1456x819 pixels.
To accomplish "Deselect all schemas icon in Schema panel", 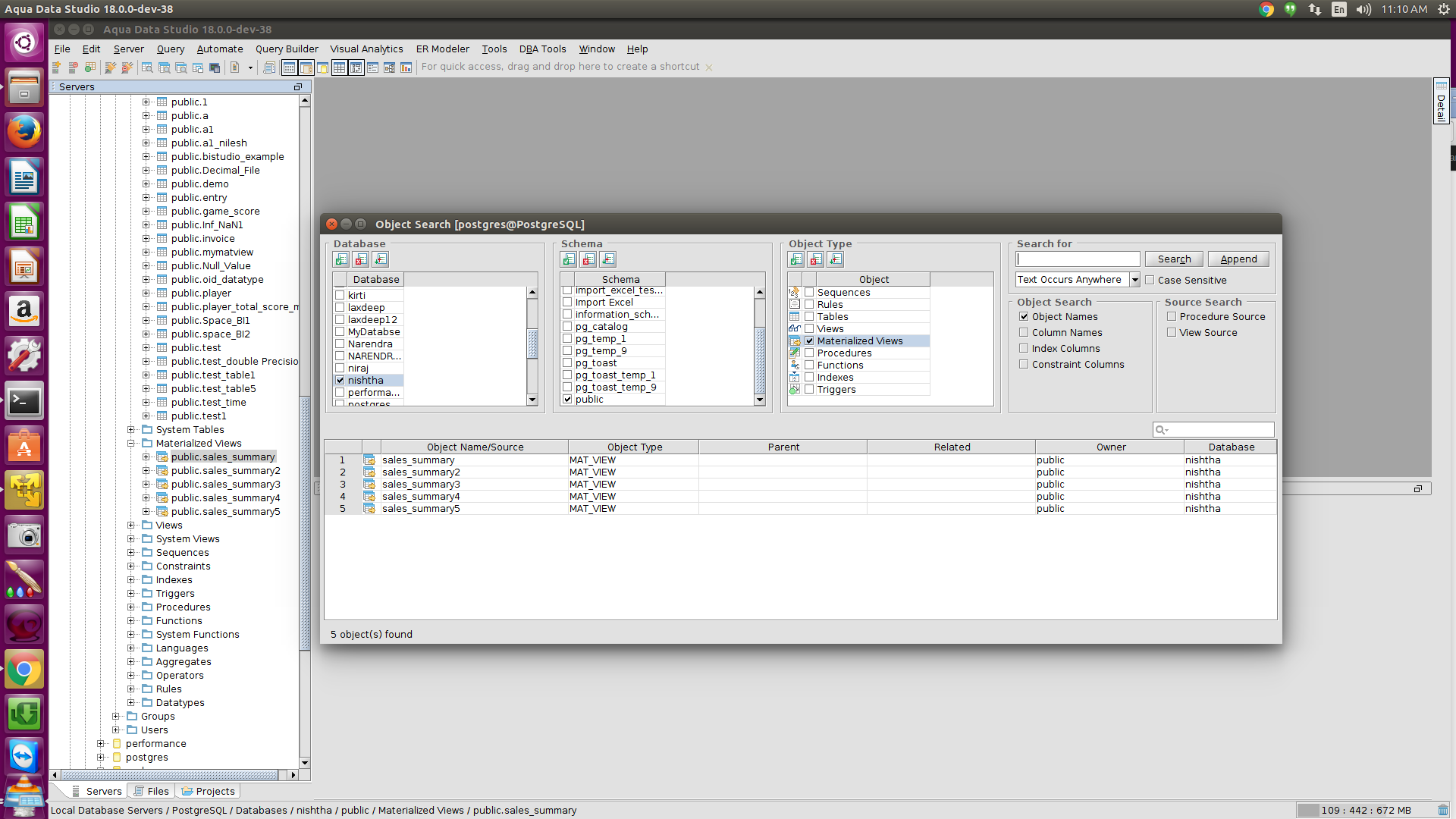I will pos(588,259).
